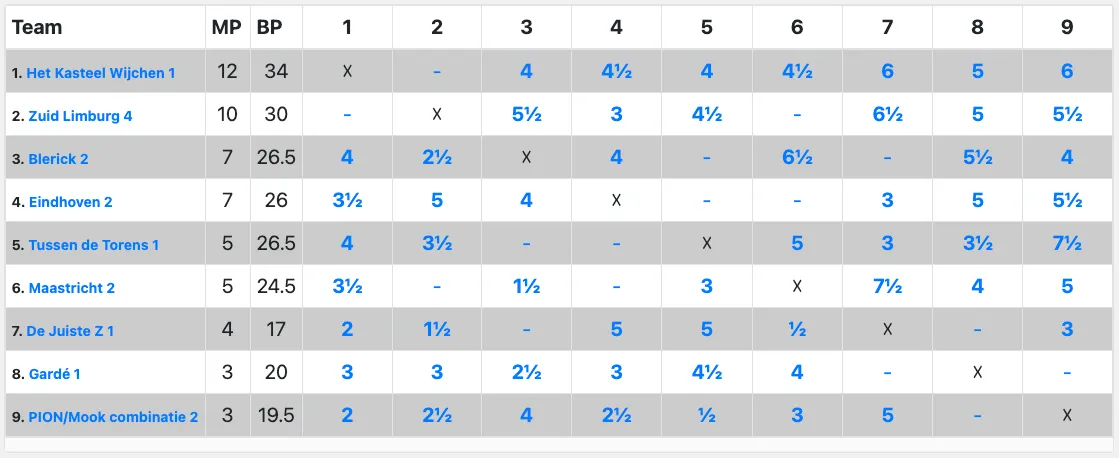The image size is (1119, 458).
Task: Open PION/Mook's ½ result in column 5
Action: 707,415
